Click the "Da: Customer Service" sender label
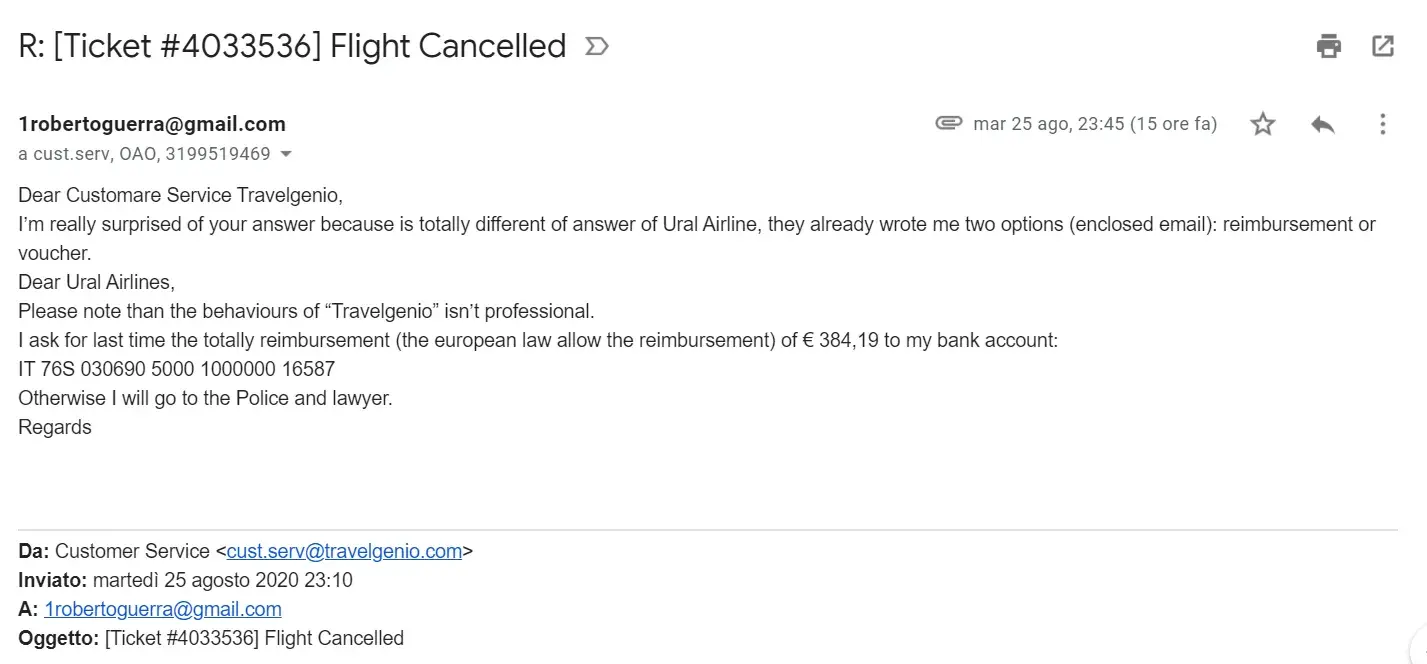 click(115, 551)
